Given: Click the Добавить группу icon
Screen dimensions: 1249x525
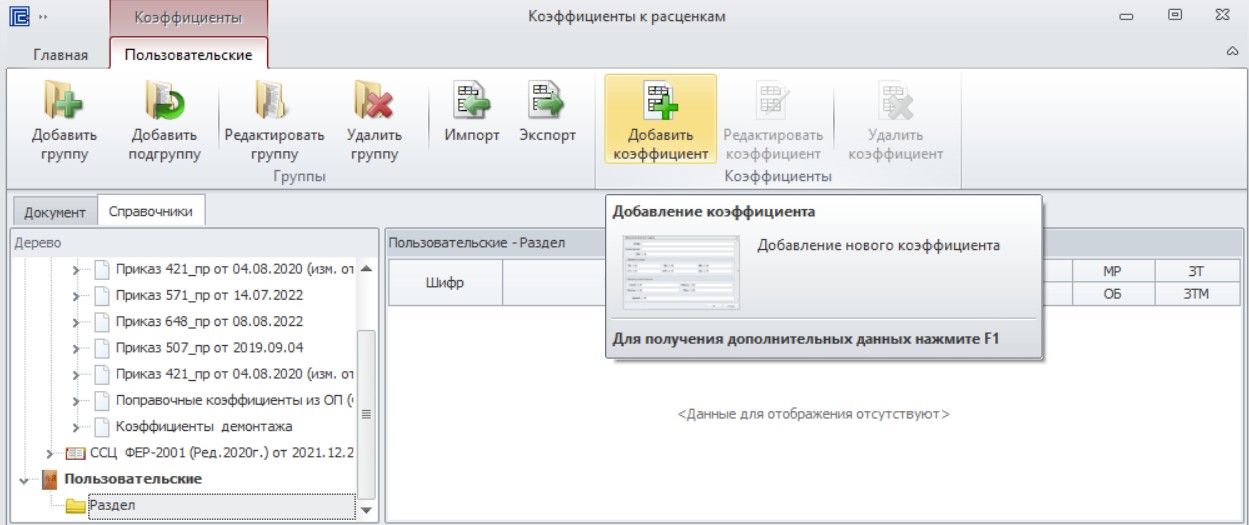Looking at the screenshot, I should pyautogui.click(x=64, y=101).
